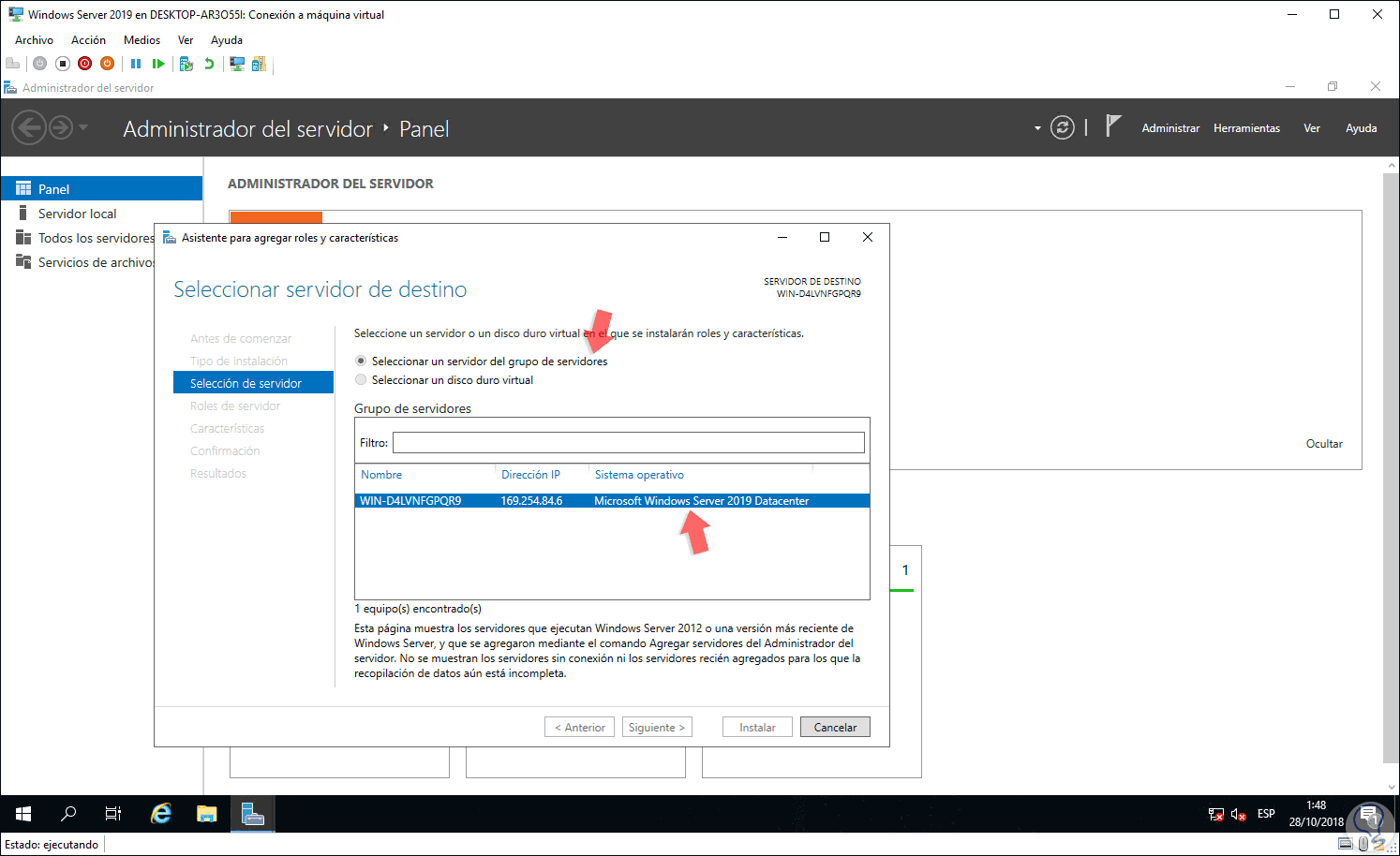Click the green Reset play icon
Image resolution: width=1400 pixels, height=856 pixels.
point(158,64)
